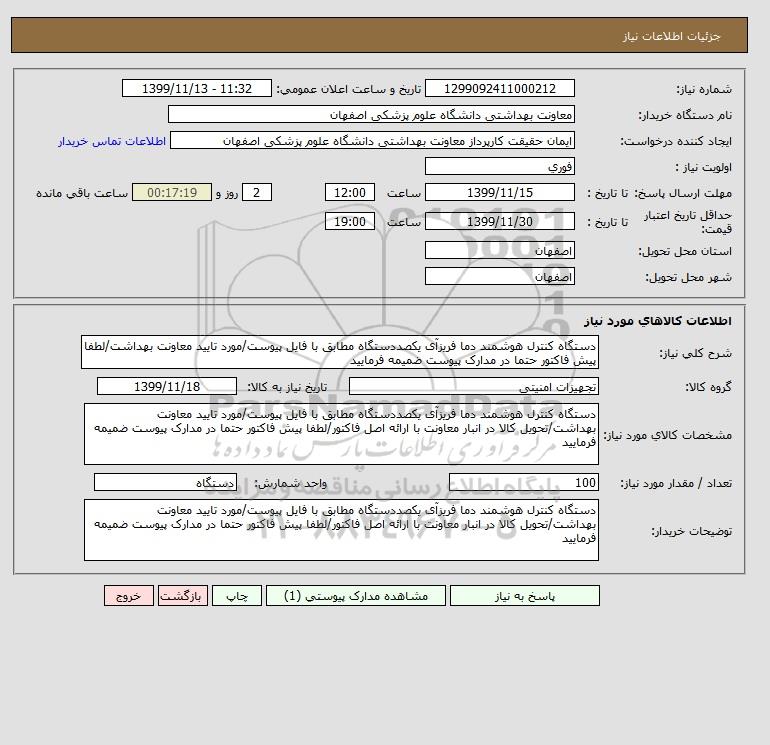Viewport: 770px width, 745px height.
Task: Open اطلاعات تماس خریدار link
Action: click(x=112, y=141)
